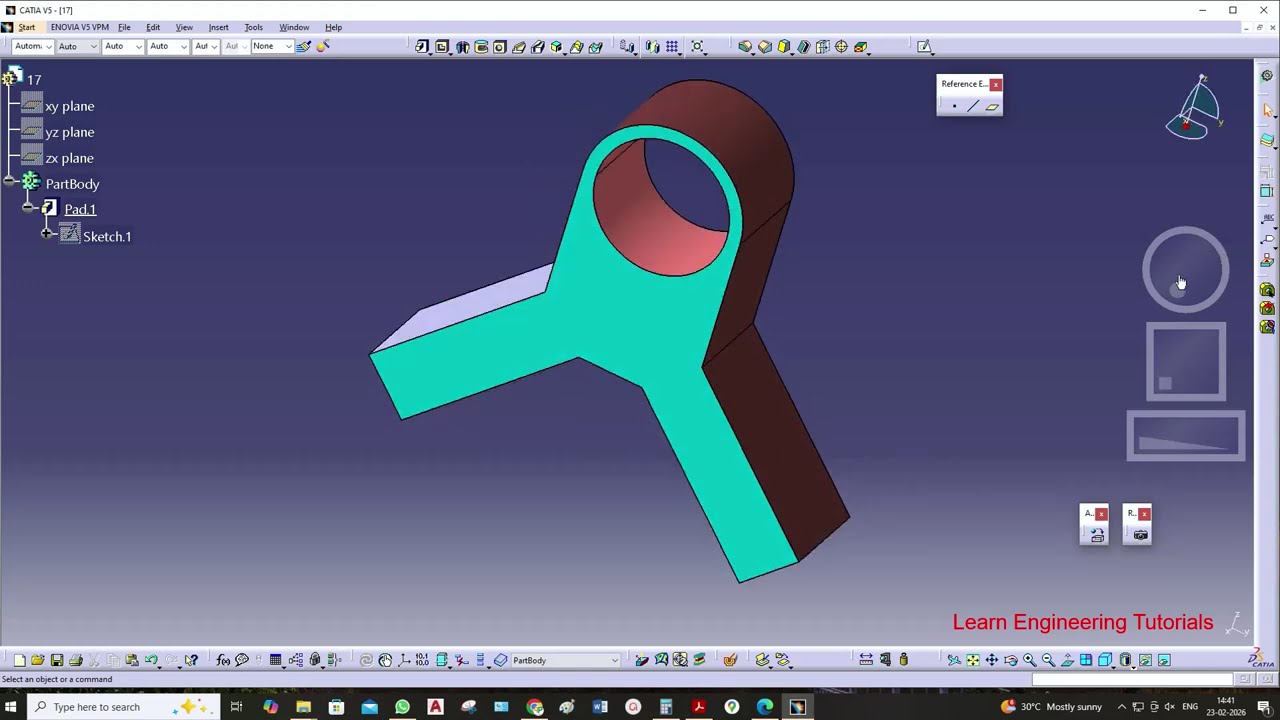Click the Line tool in Reference Elements
This screenshot has width=1280, height=720.
tap(973, 106)
